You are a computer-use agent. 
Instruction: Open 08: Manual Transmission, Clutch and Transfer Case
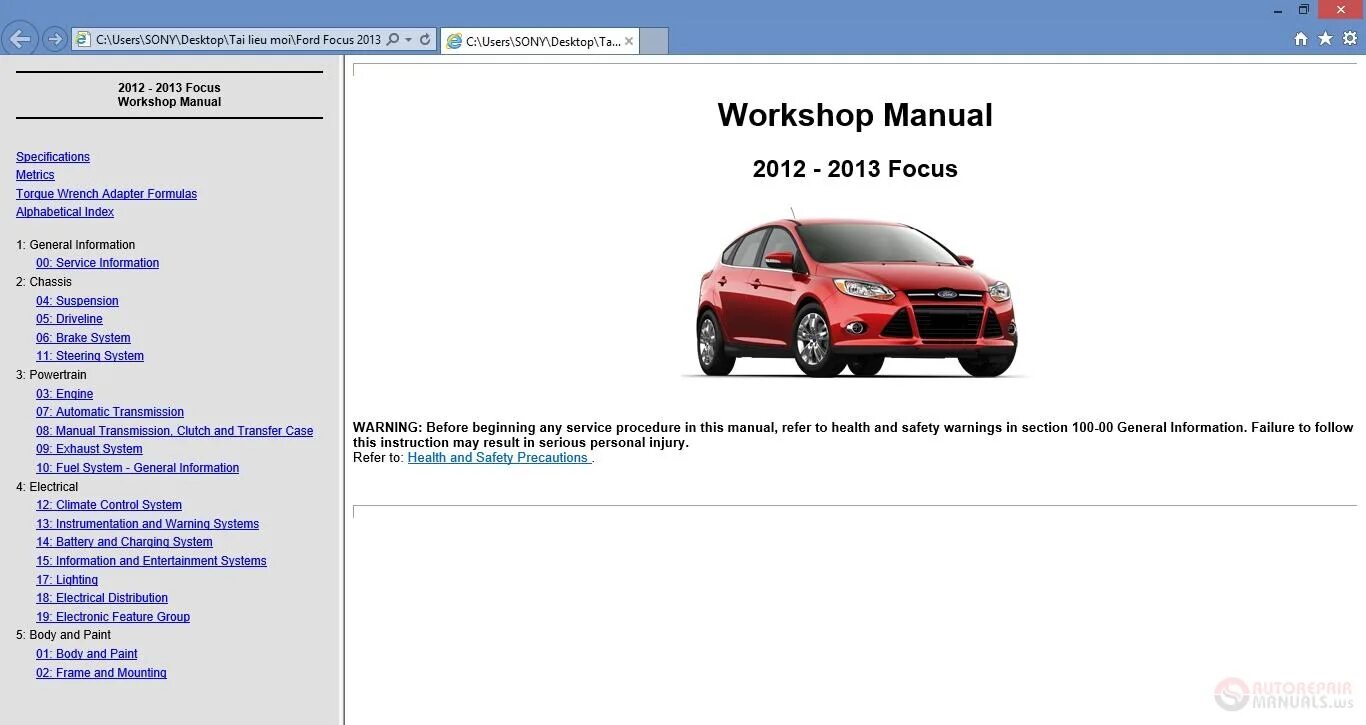[x=175, y=431]
